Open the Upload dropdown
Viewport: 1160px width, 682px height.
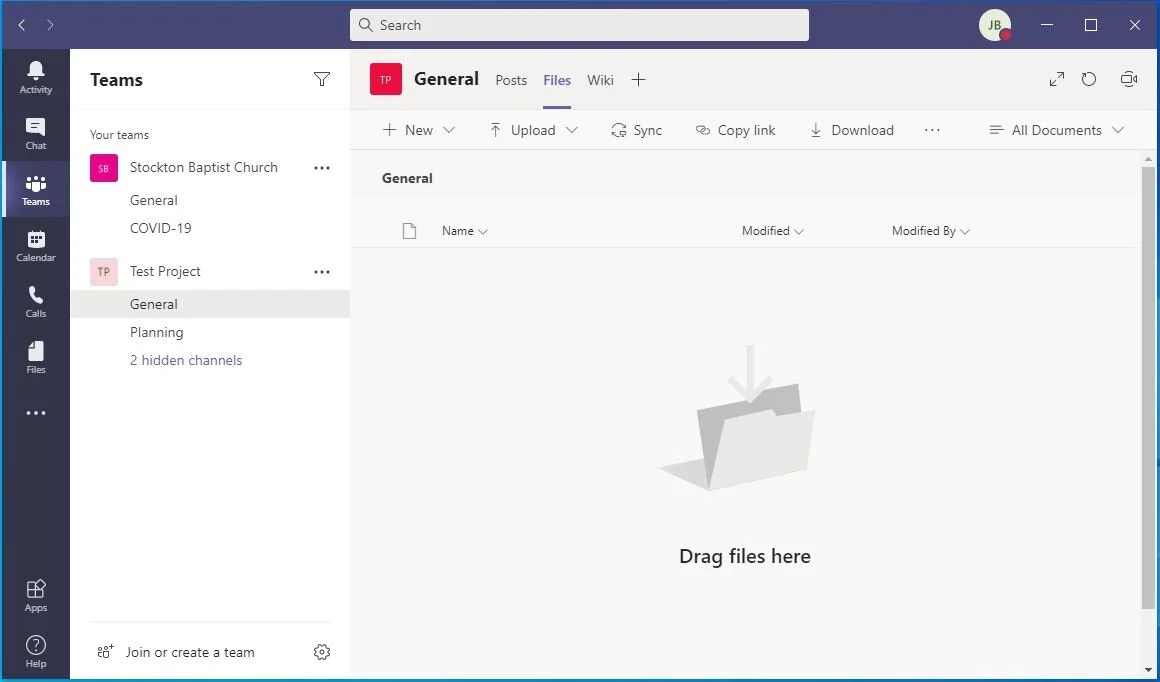pos(533,130)
